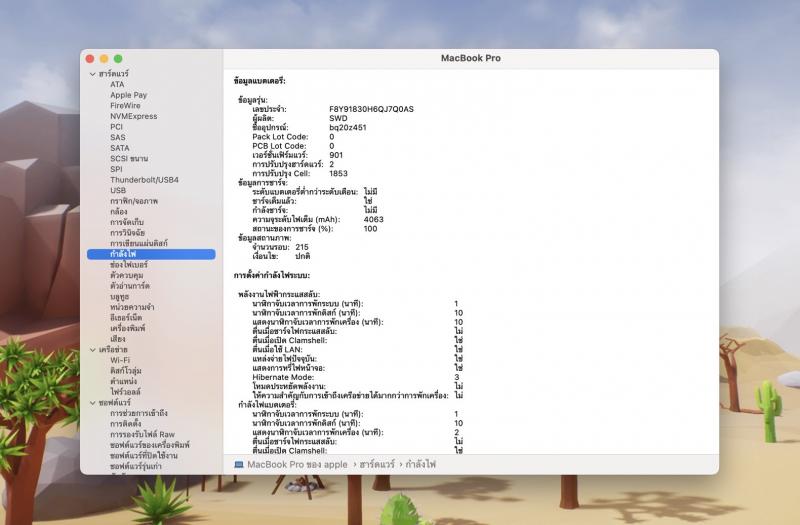Select ATA in the sidebar
The height and width of the screenshot is (525, 800).
coord(117,84)
